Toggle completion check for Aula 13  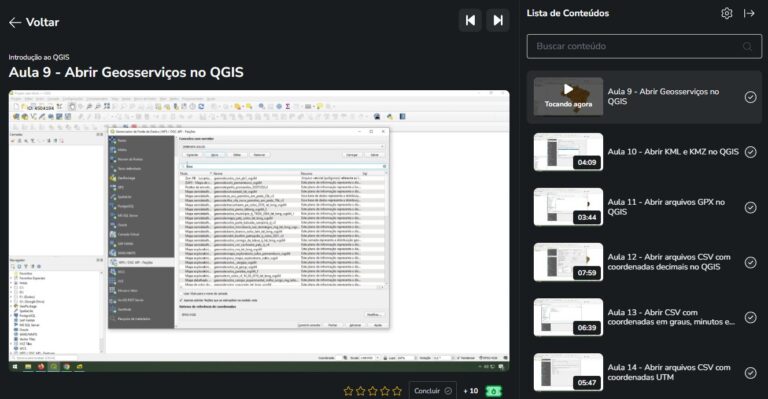pos(750,317)
